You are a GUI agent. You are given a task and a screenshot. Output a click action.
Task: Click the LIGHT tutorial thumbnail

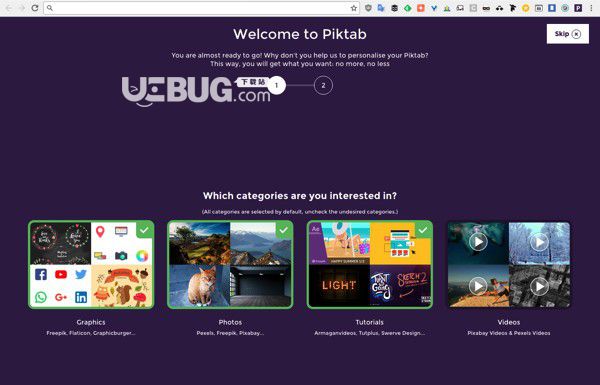tap(339, 286)
